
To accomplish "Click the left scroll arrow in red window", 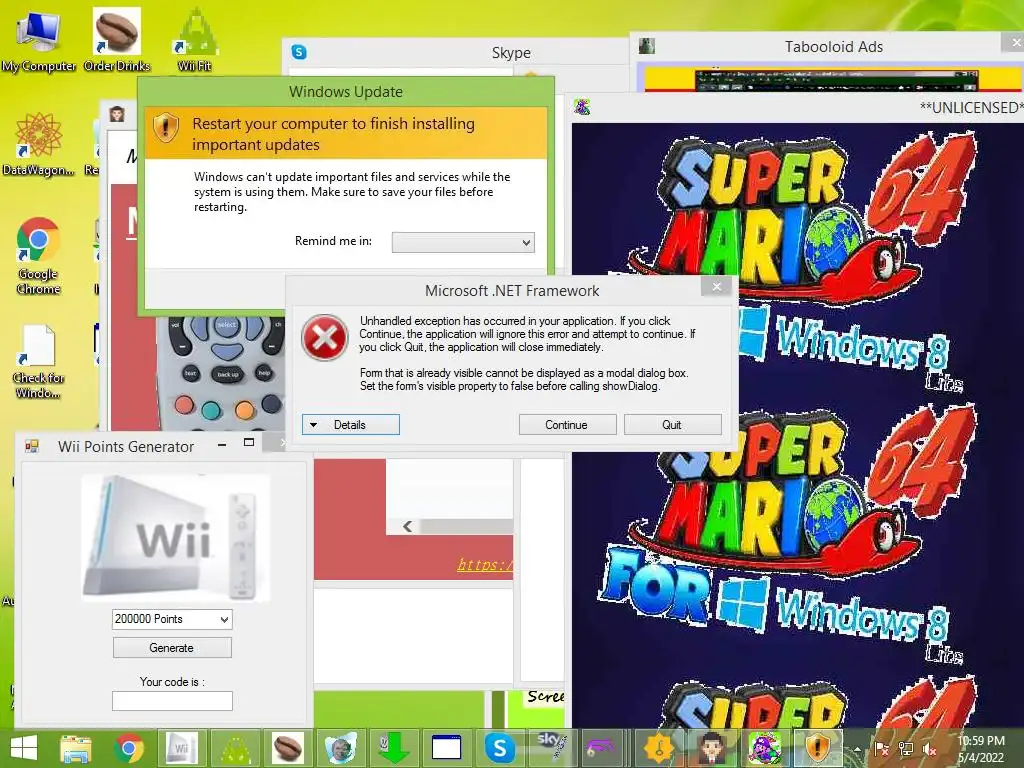I will point(408,526).
